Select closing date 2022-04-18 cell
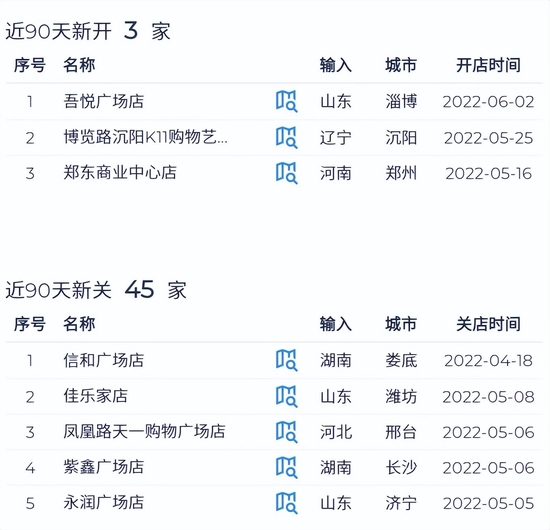 [488, 361]
